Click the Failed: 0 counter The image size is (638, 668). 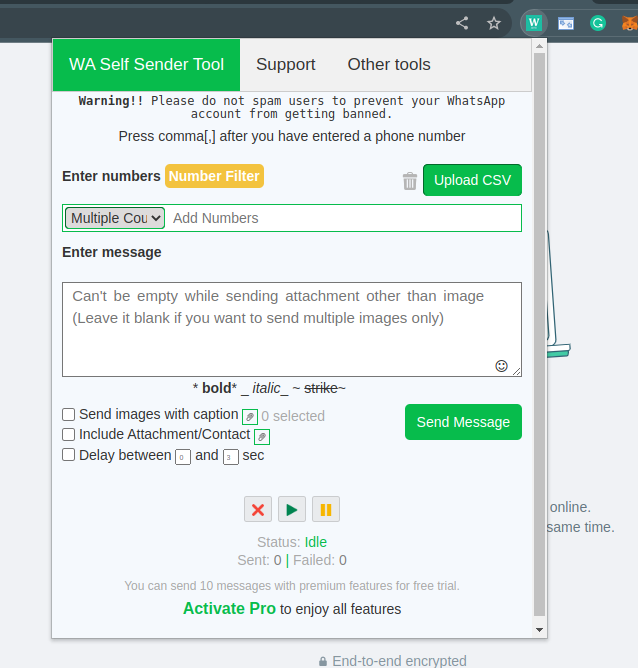pyautogui.click(x=320, y=560)
